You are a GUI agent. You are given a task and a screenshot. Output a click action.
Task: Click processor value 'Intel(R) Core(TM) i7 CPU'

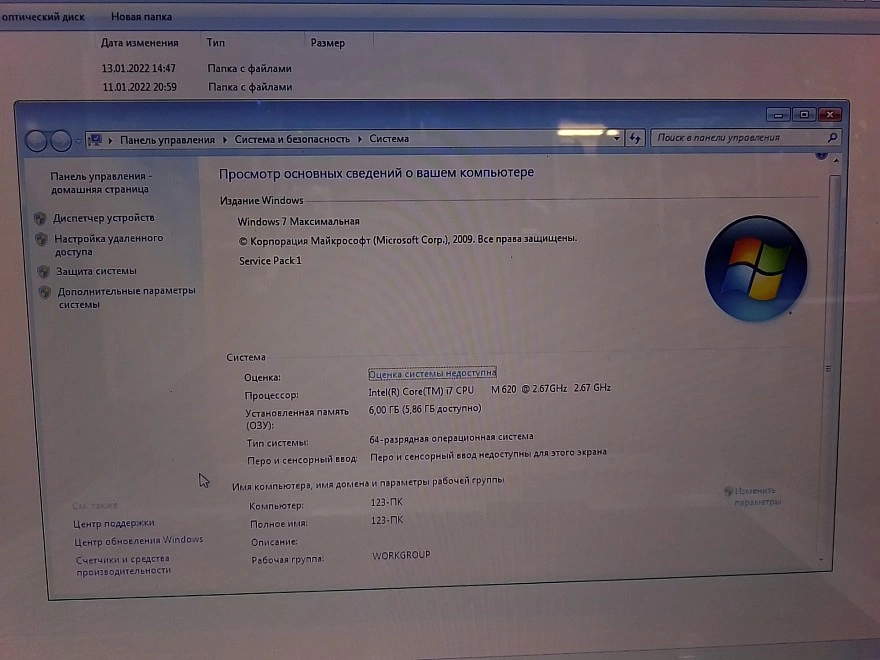point(421,391)
